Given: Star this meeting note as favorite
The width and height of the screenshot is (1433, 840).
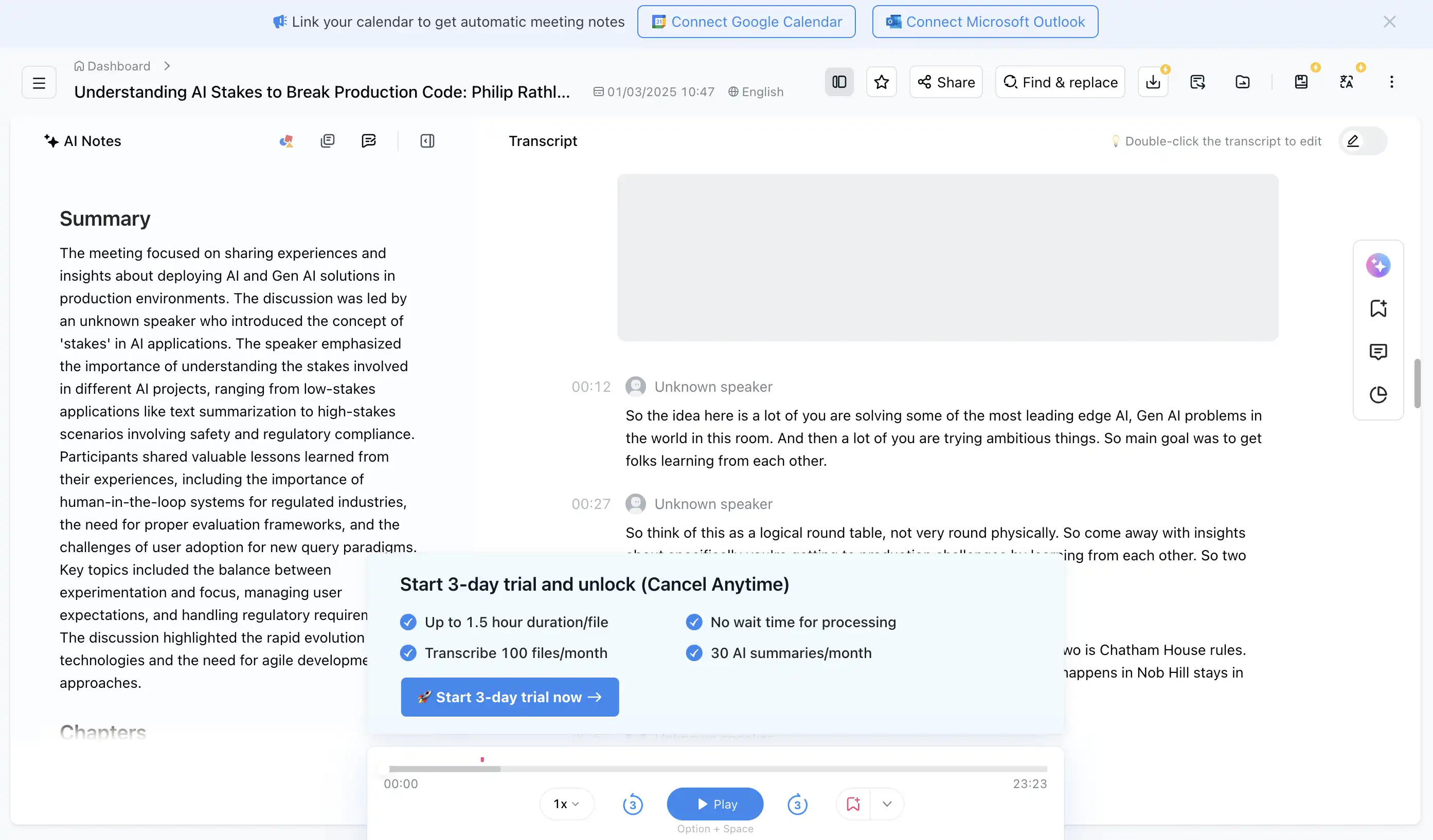Looking at the screenshot, I should (x=881, y=81).
